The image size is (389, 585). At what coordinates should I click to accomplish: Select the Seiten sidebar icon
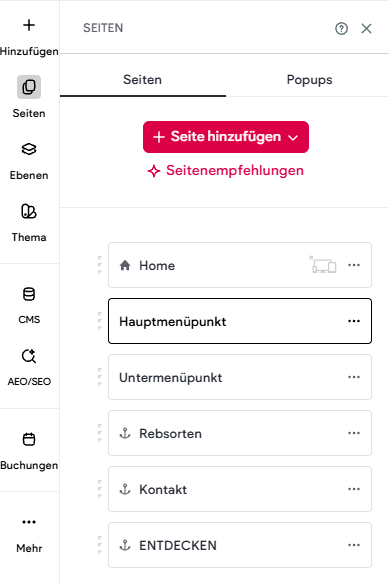click(x=29, y=87)
